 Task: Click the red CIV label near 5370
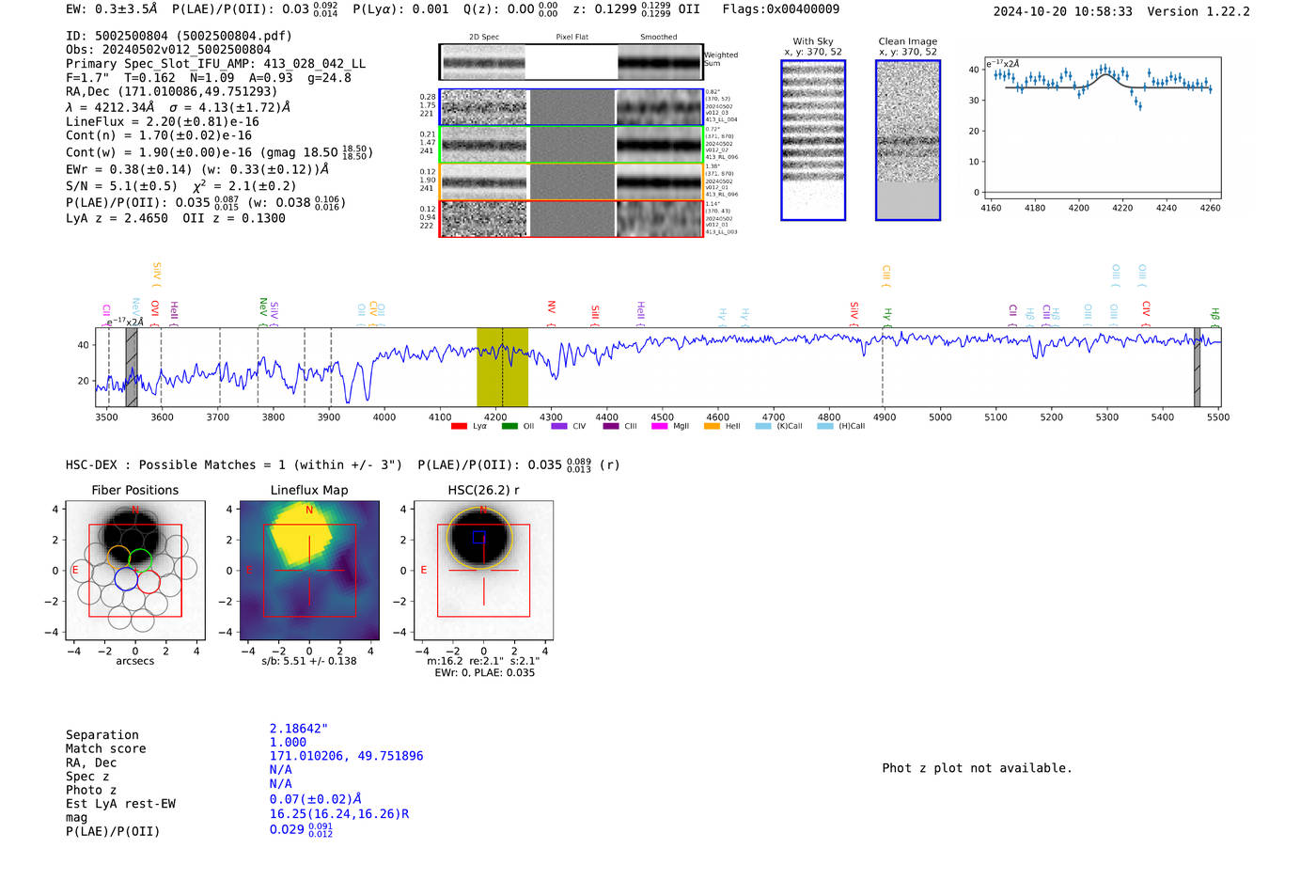[1146, 308]
